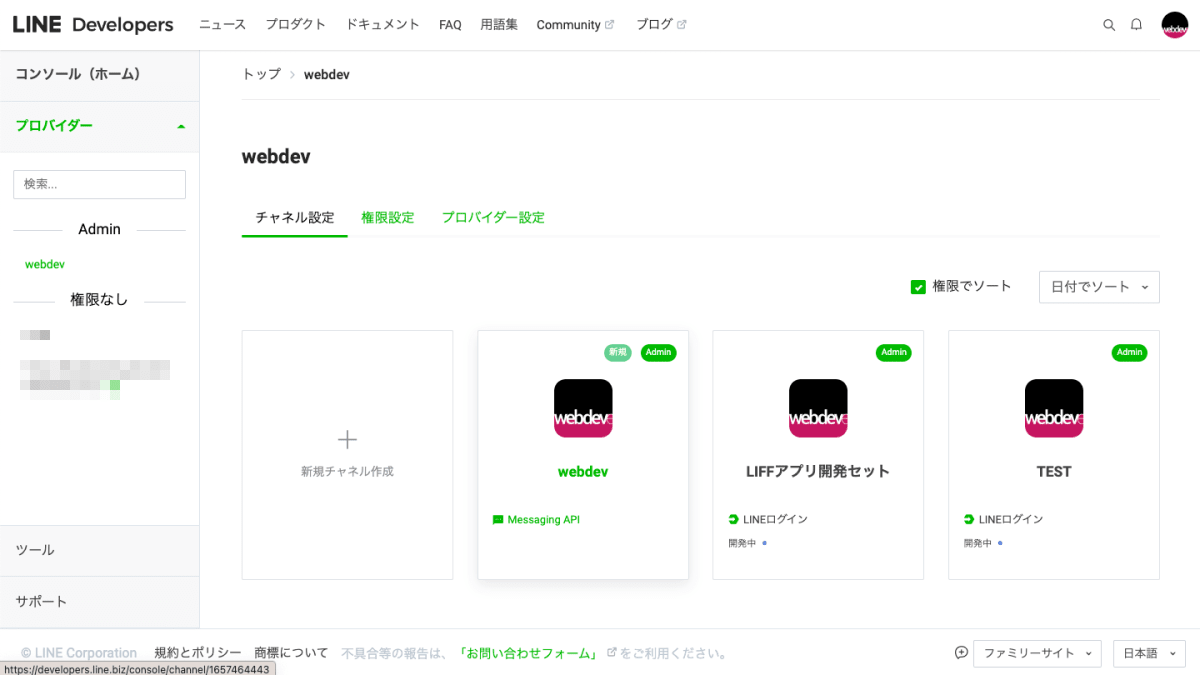Screen dimensions: 1200x675
Task: Click the Messaging API label text
Action: click(544, 520)
